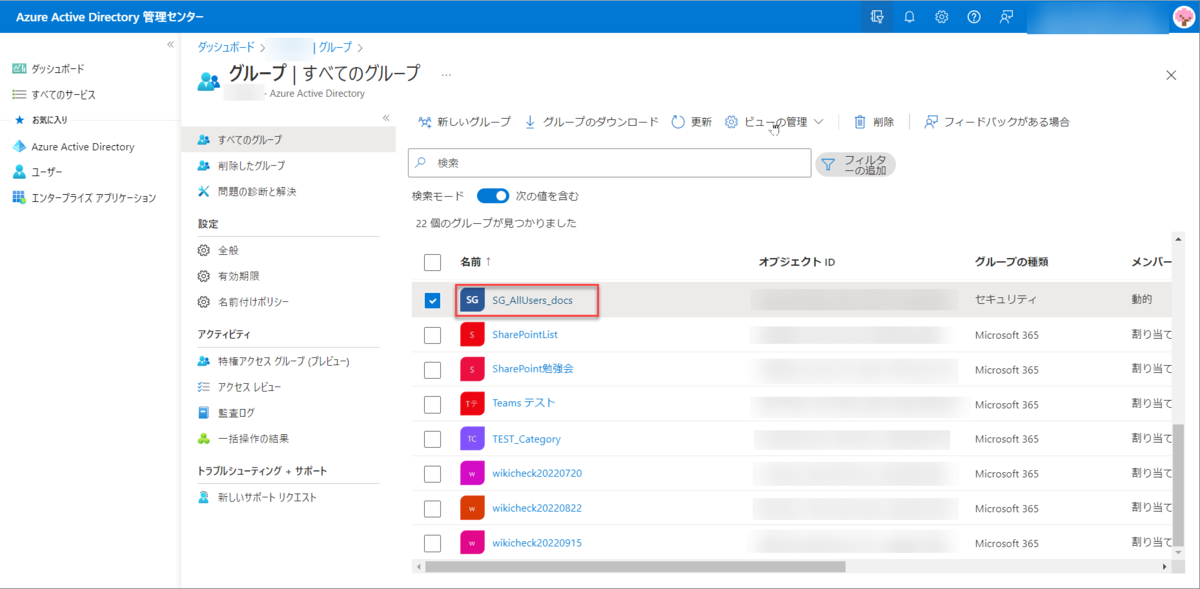Check Teams テスト row checkbox
This screenshot has width=1200, height=589.
(x=432, y=404)
